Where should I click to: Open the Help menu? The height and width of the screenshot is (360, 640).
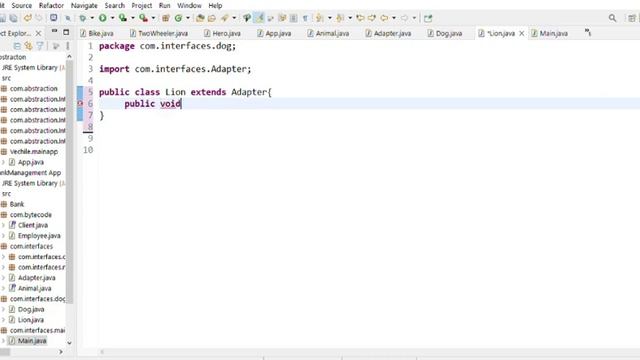215,6
